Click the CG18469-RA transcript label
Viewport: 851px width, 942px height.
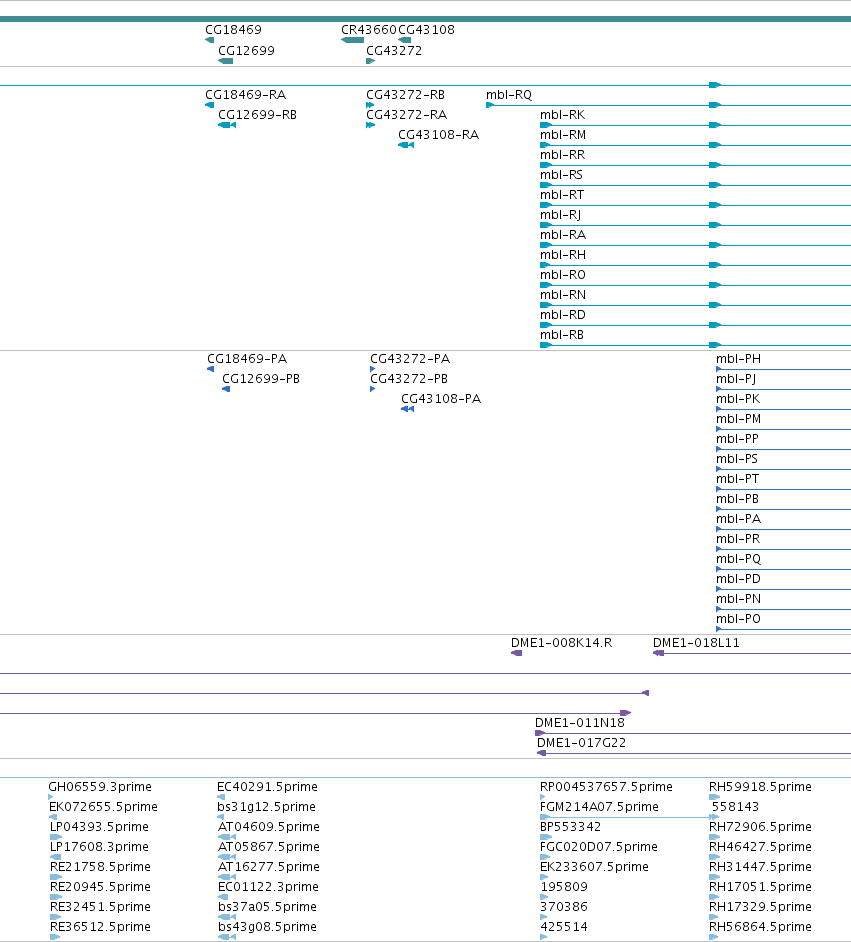[246, 94]
